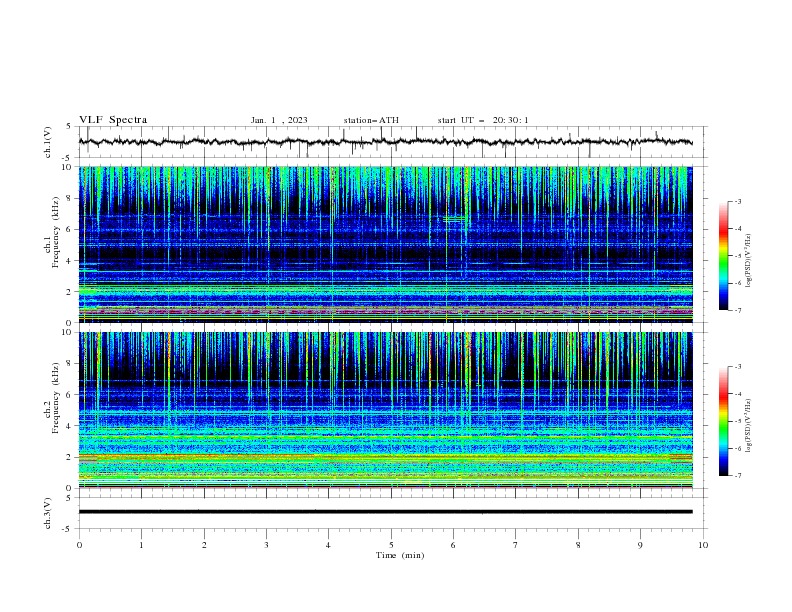Click the time axis tick label "5"

[x=391, y=545]
